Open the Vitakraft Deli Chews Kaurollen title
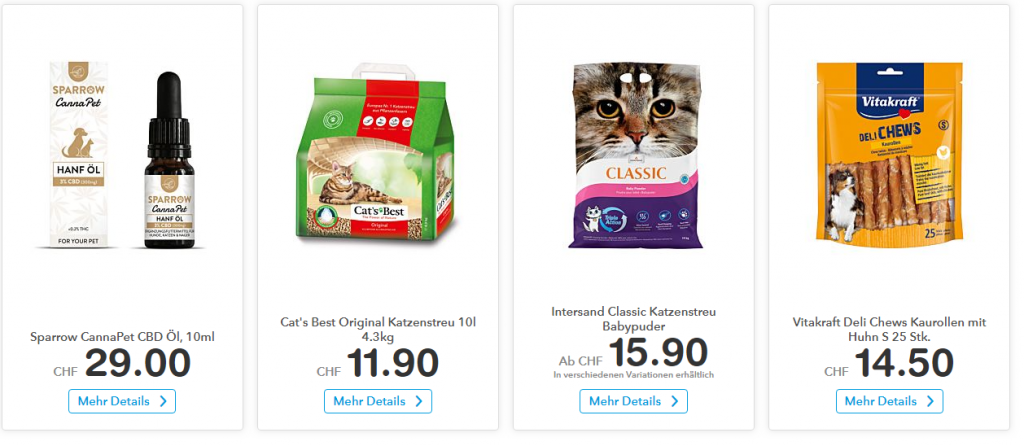The width and height of the screenshot is (1024, 446). click(x=889, y=329)
